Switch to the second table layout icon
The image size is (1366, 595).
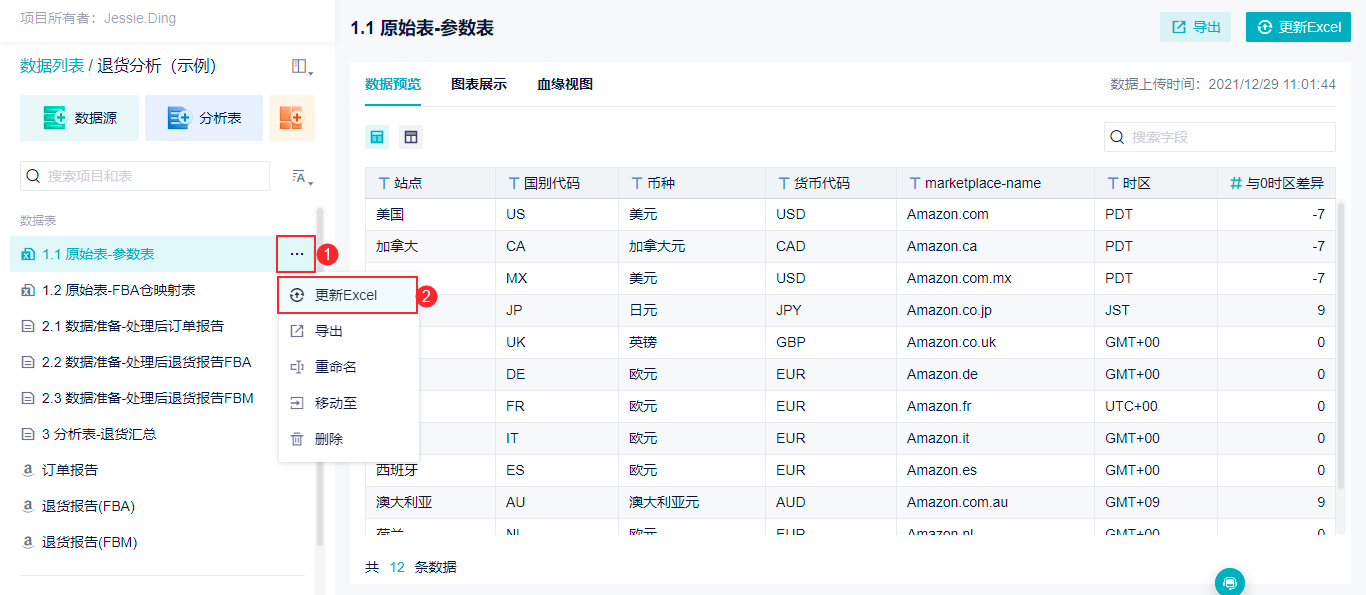coord(411,137)
